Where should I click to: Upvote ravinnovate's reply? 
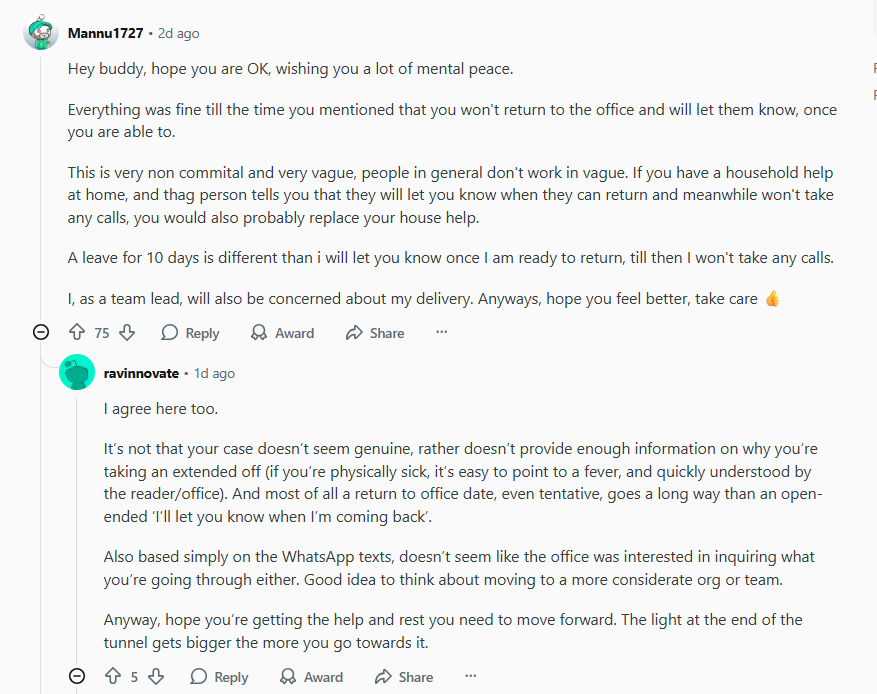point(113,677)
